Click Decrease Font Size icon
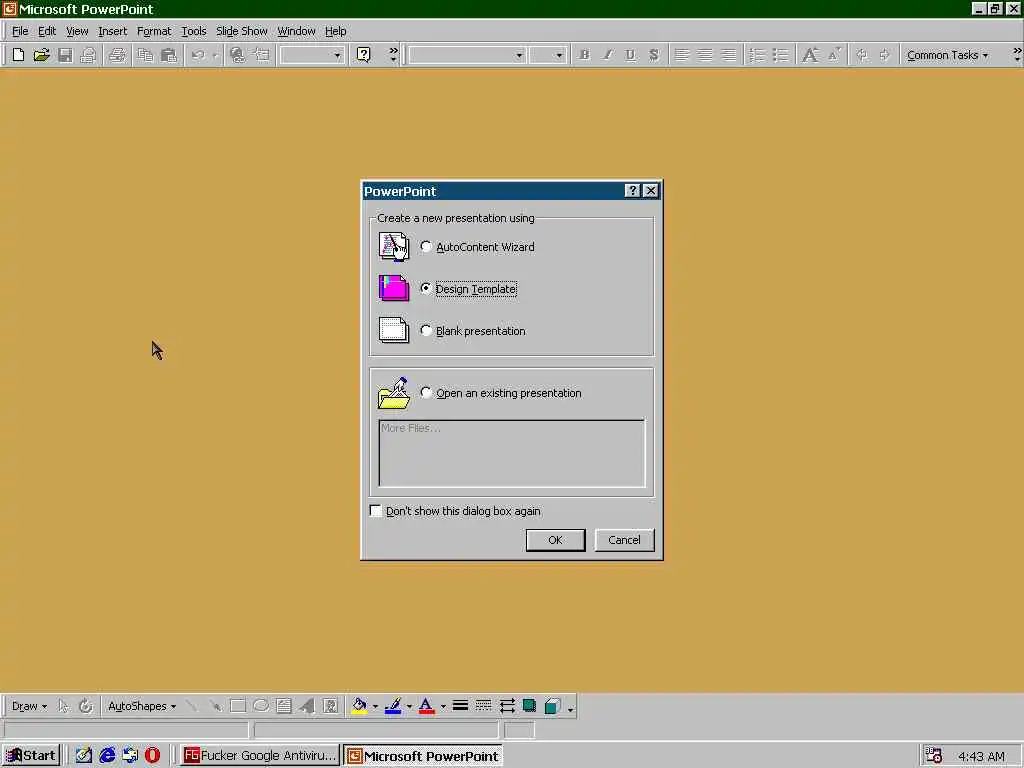1024x768 pixels. coord(834,55)
